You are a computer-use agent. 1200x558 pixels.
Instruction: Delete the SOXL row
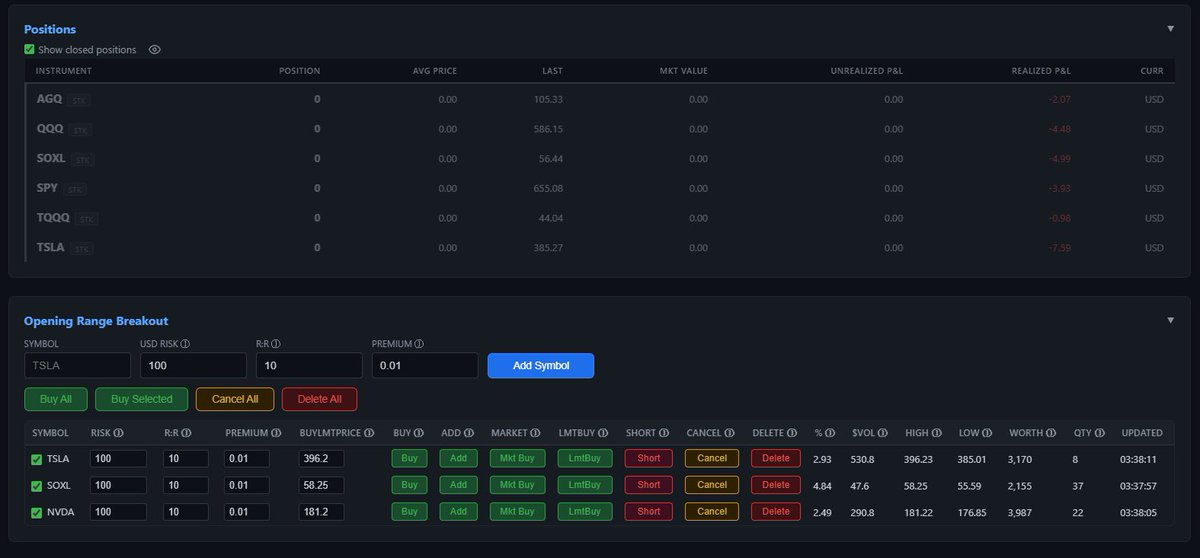click(776, 485)
